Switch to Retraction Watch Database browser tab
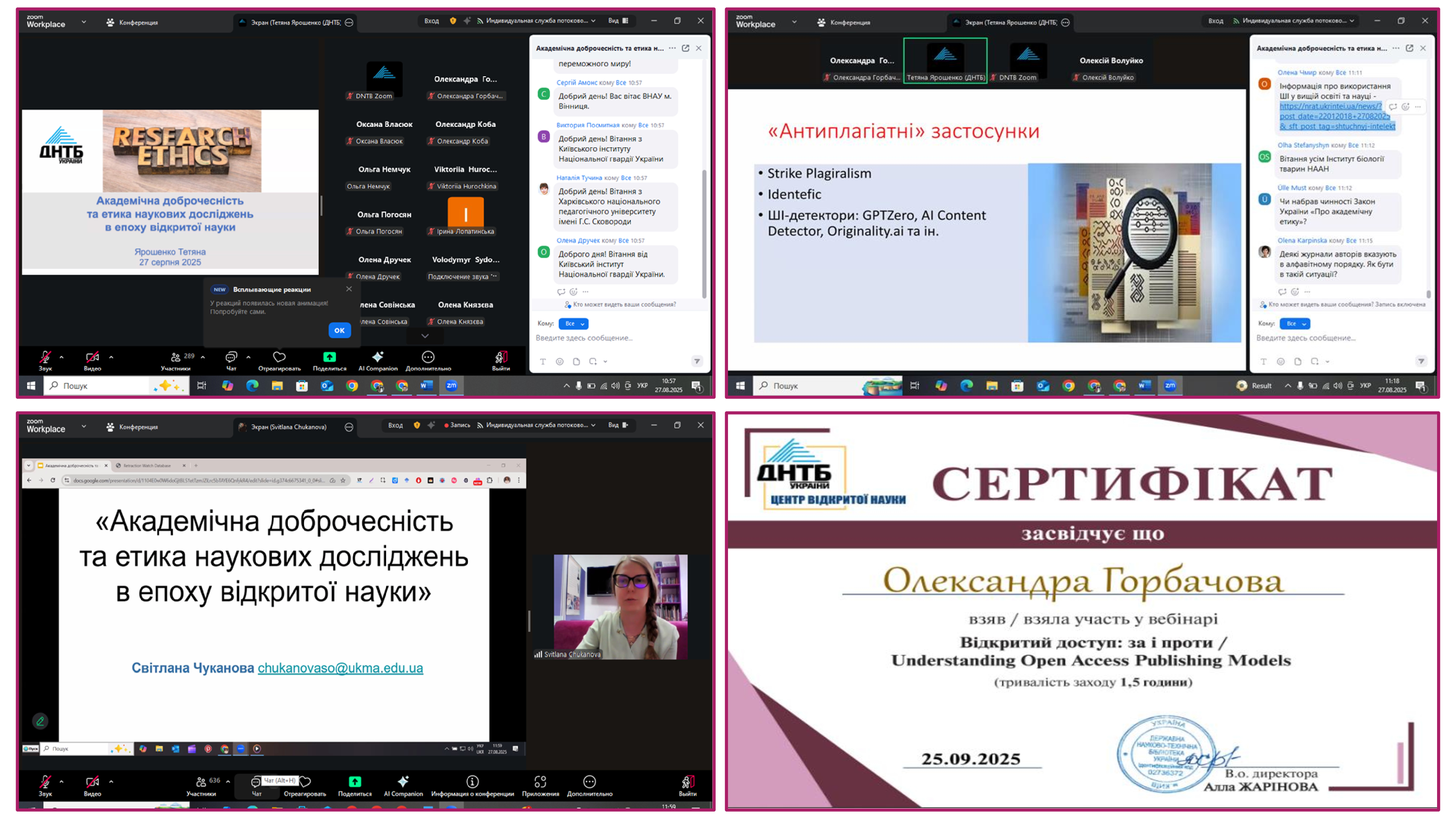The height and width of the screenshot is (819, 1456). [x=147, y=465]
